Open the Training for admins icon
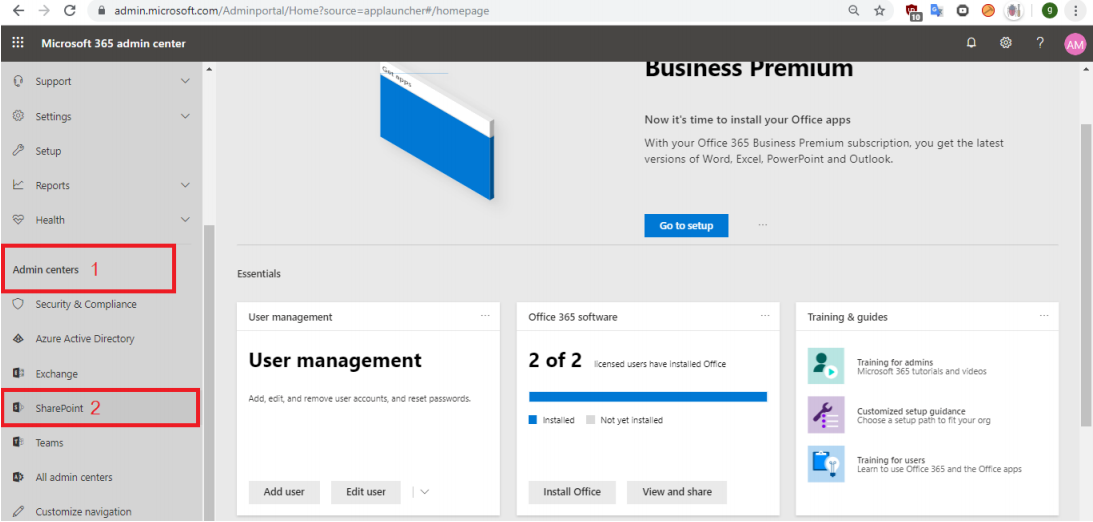Image resolution: width=1093 pixels, height=522 pixels. click(x=825, y=366)
